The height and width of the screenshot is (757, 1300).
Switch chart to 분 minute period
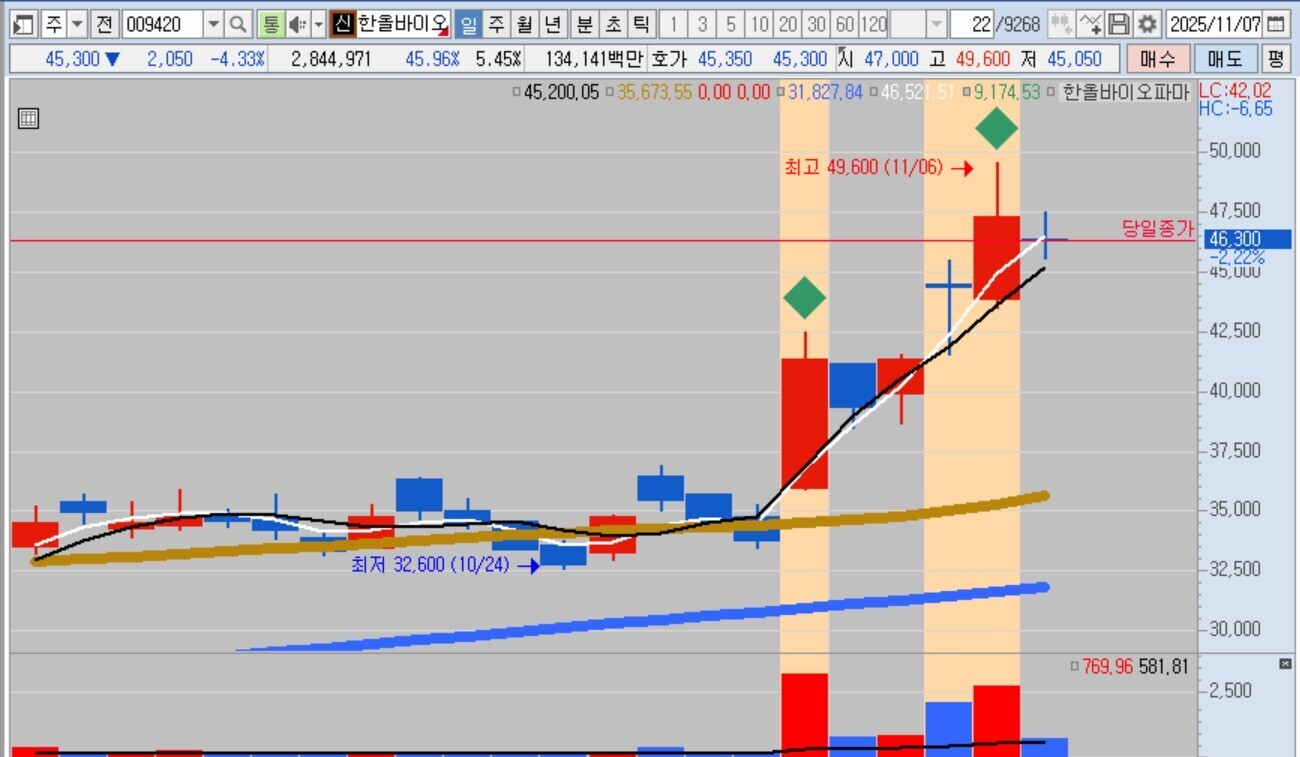(x=584, y=24)
